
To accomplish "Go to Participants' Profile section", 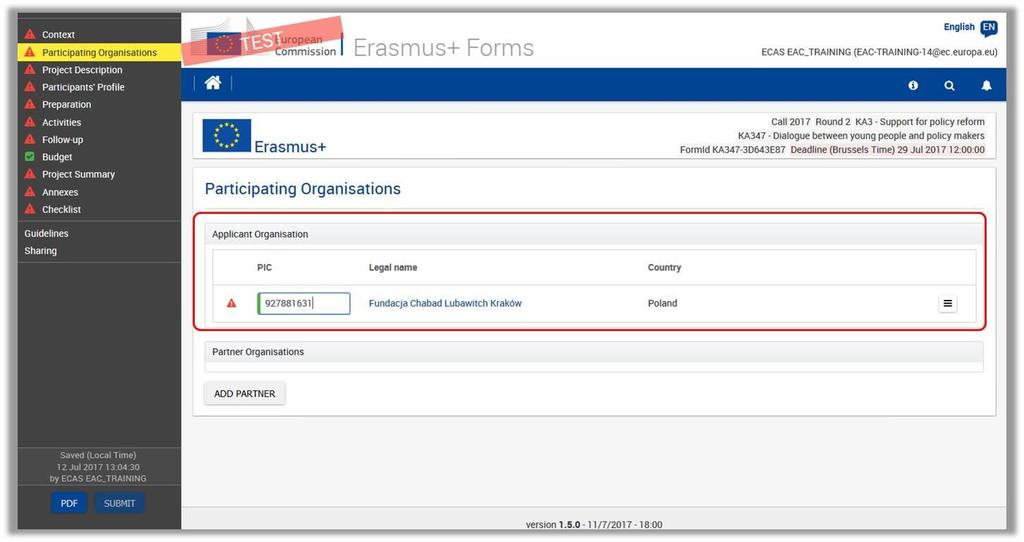I will [x=83, y=87].
